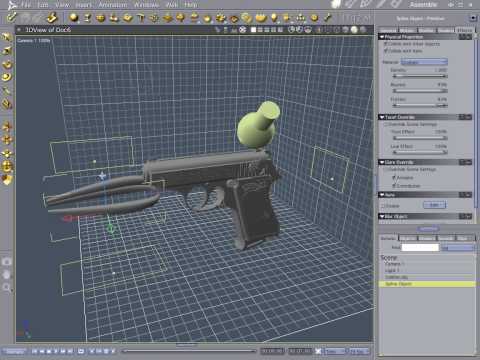This screenshot has width=480, height=360.
Task: Open the Insert menu
Action: (83, 5)
